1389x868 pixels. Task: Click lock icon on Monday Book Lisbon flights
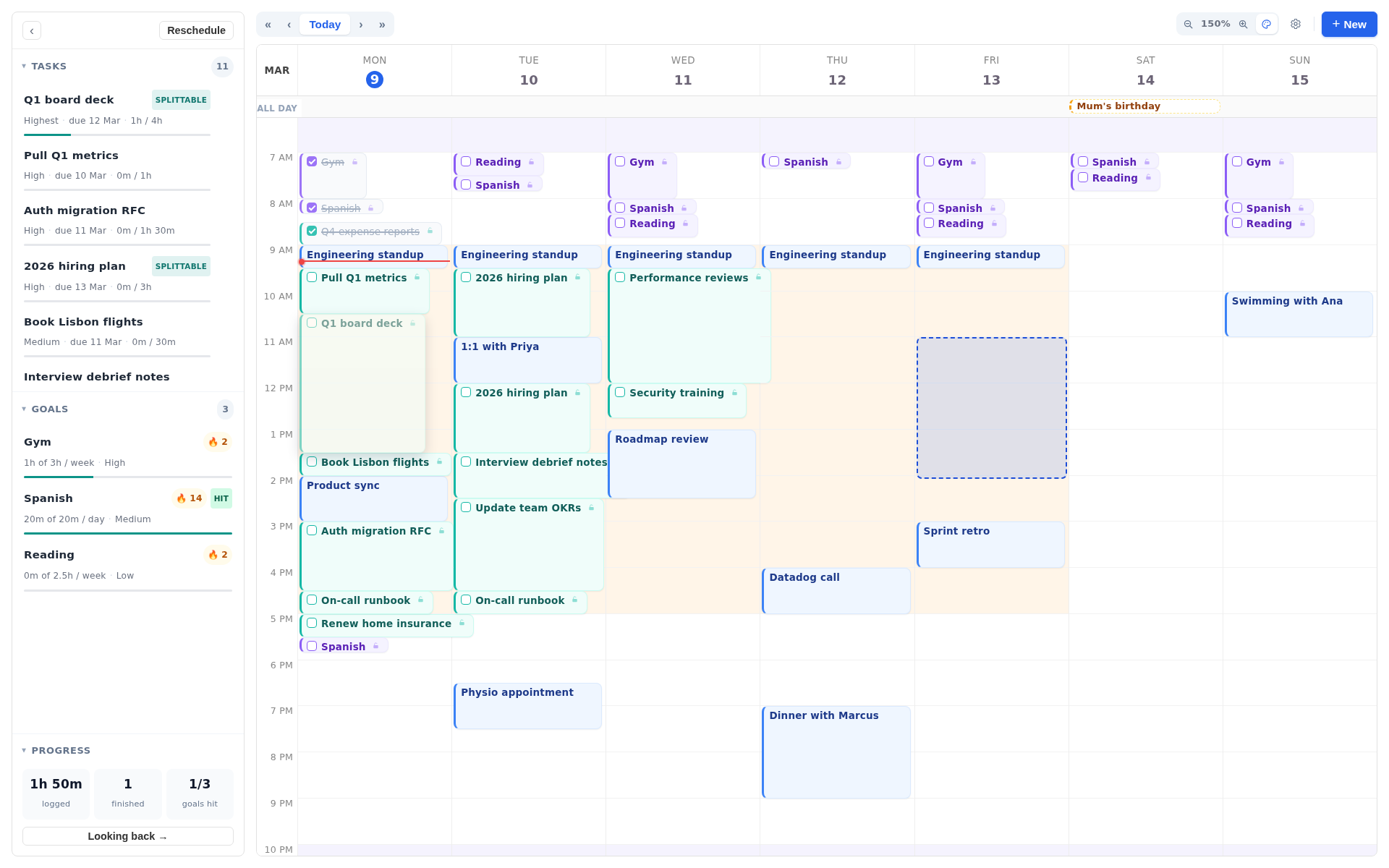[x=439, y=462]
